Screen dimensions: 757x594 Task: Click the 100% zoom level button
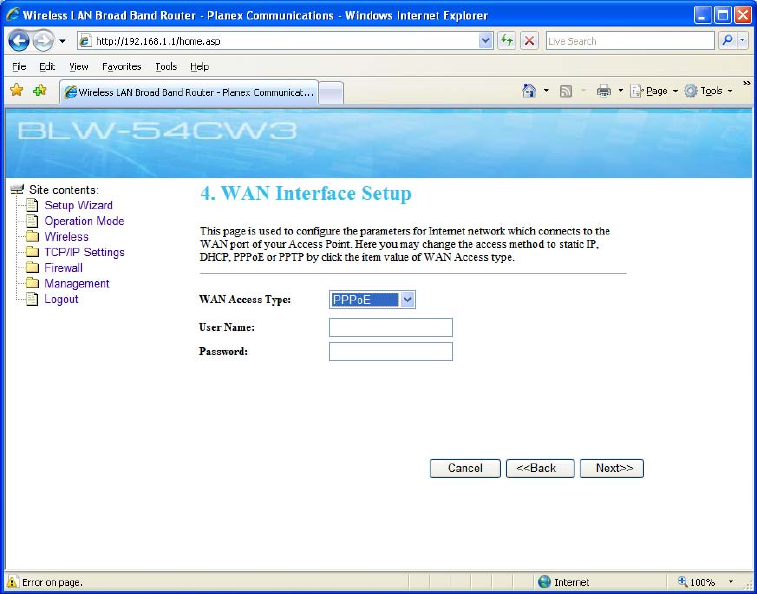tap(697, 582)
